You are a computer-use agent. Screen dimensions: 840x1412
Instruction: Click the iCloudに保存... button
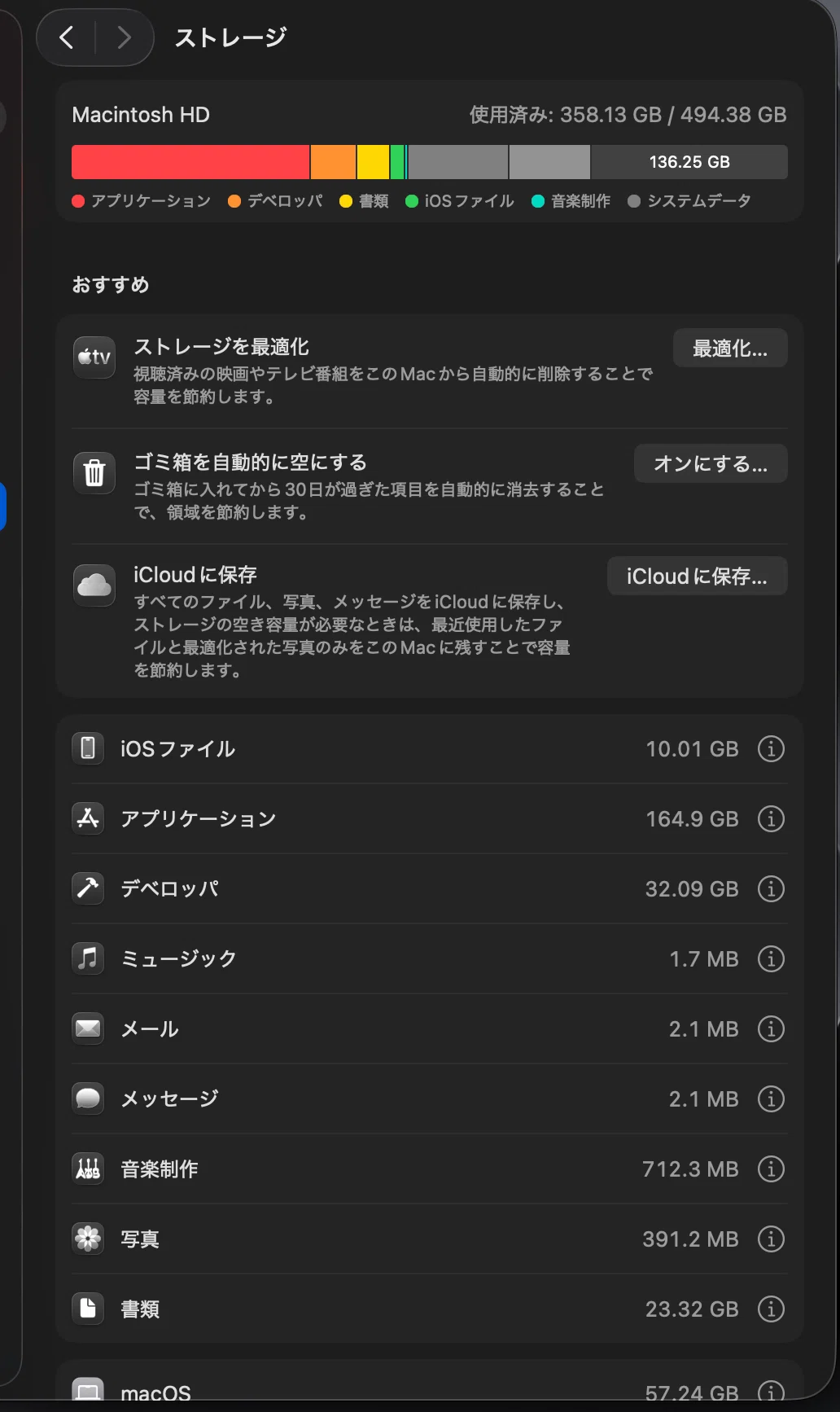697,576
